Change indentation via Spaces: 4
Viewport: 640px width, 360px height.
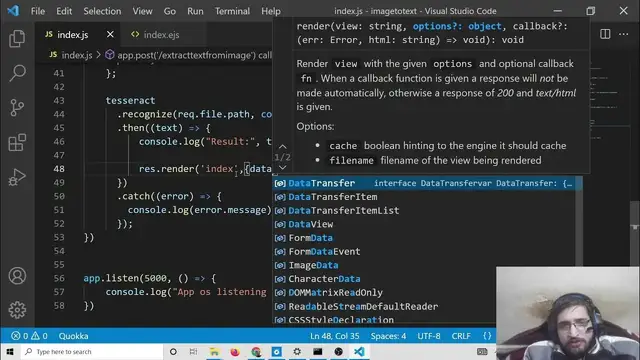(x=388, y=336)
